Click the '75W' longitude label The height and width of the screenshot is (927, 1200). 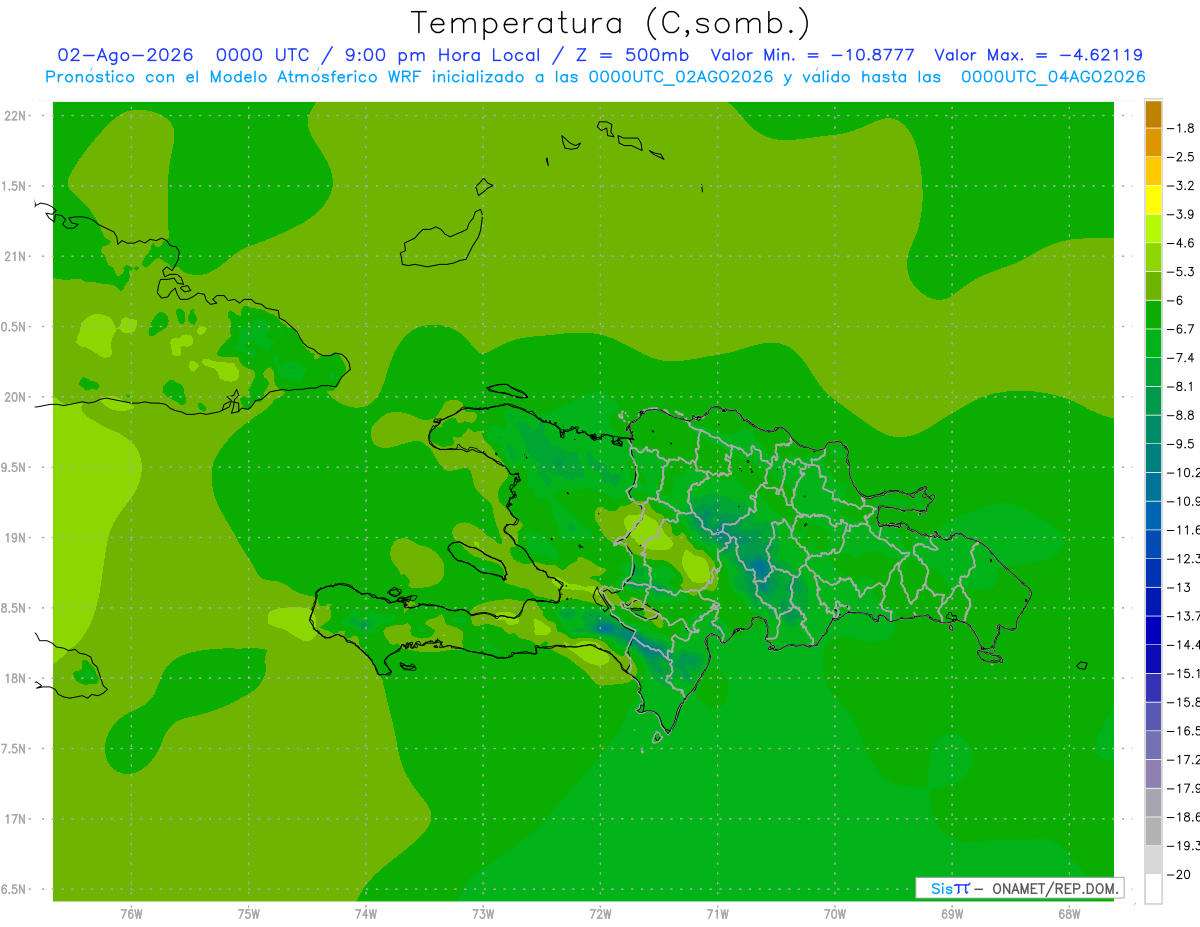[249, 915]
